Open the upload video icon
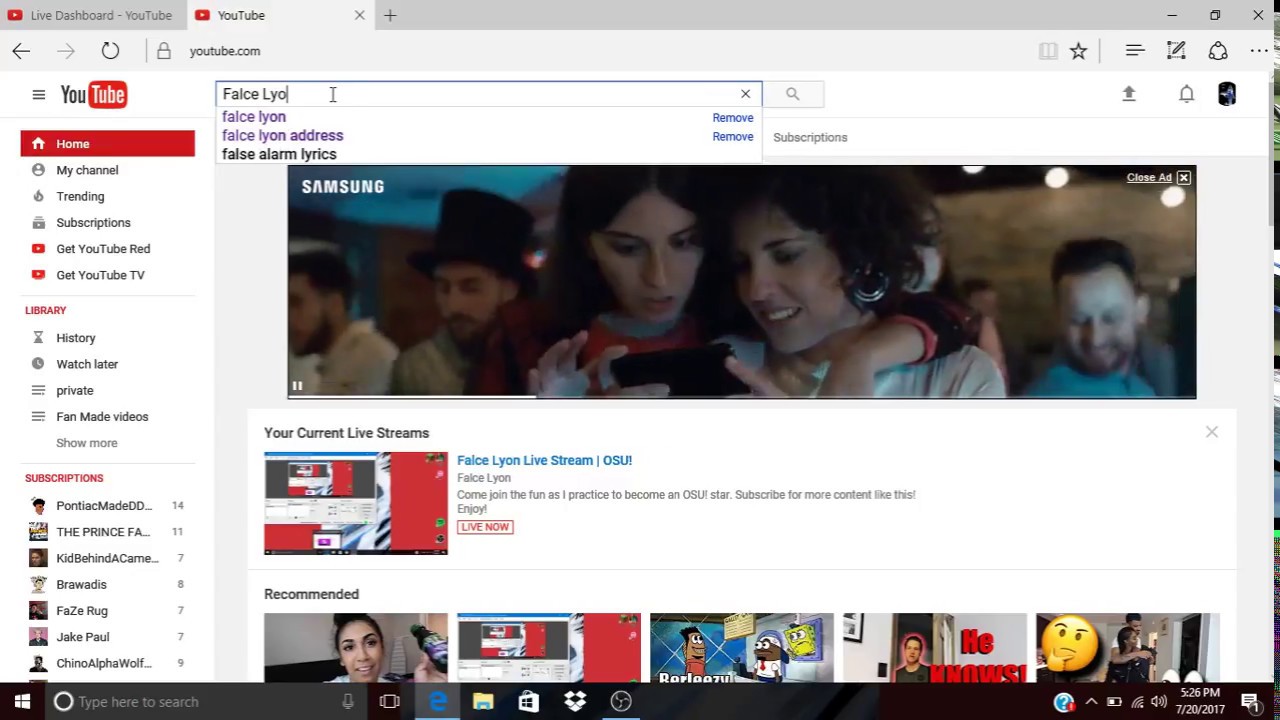This screenshot has height=720, width=1280. (x=1129, y=94)
